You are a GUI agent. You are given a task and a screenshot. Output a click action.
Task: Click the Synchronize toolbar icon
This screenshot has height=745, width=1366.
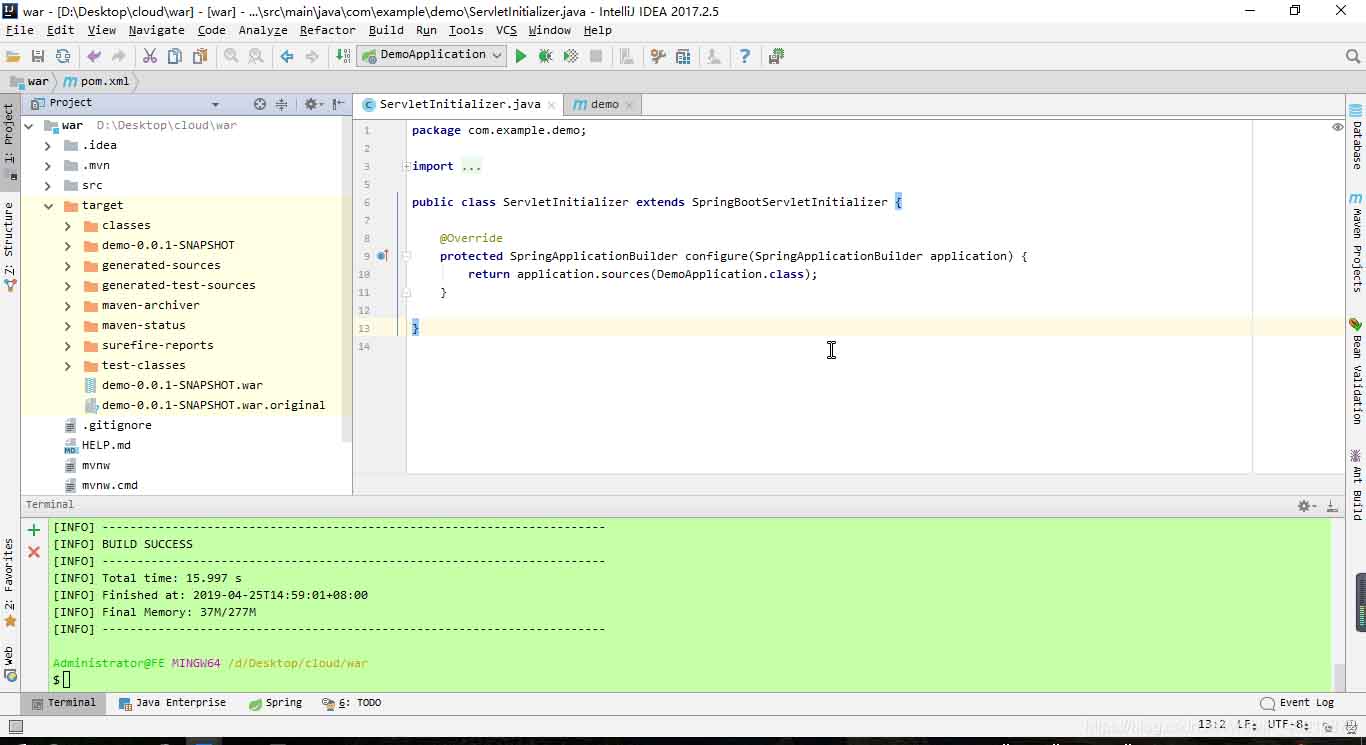point(63,57)
